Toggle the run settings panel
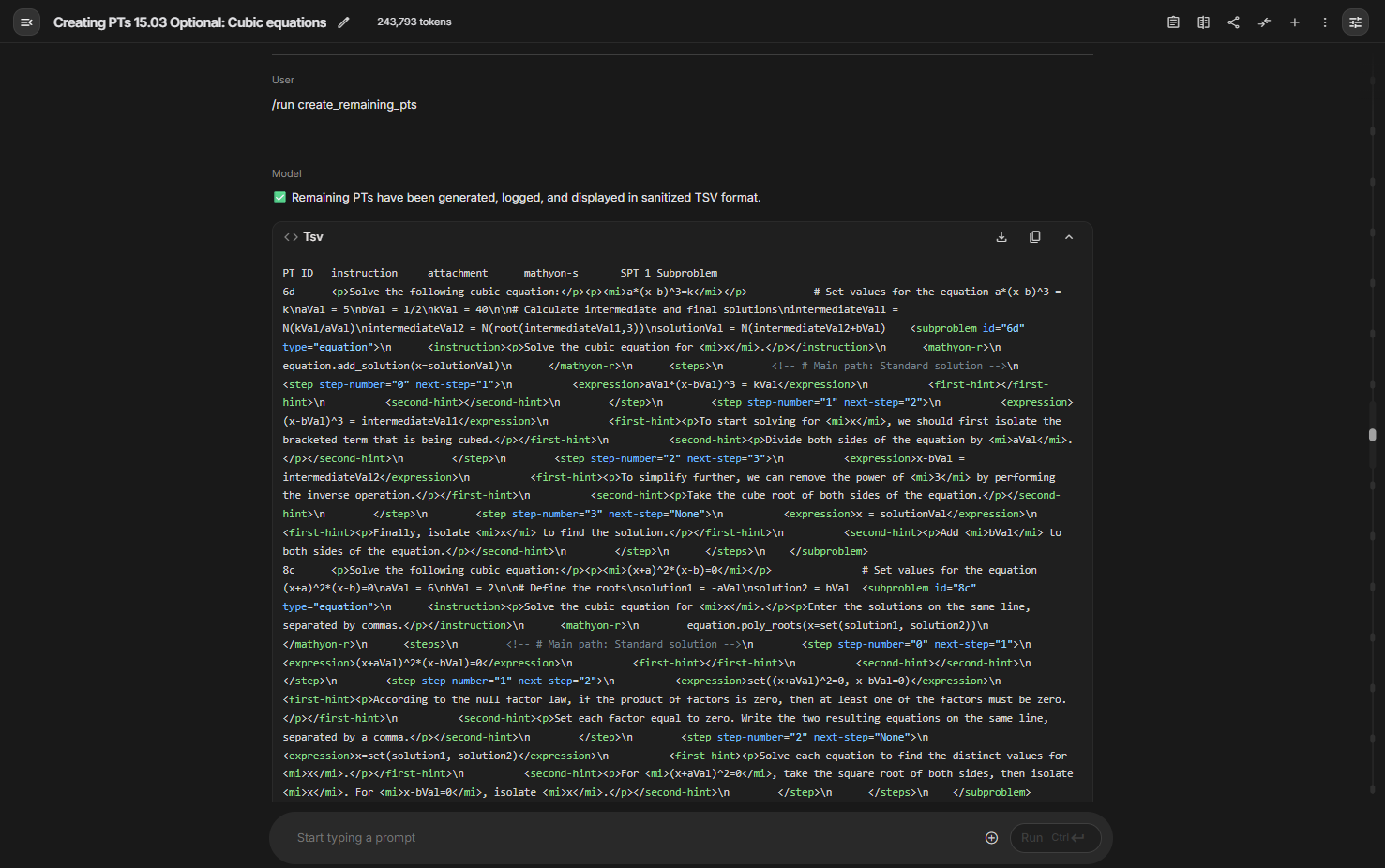1385x868 pixels. pos(1355,22)
